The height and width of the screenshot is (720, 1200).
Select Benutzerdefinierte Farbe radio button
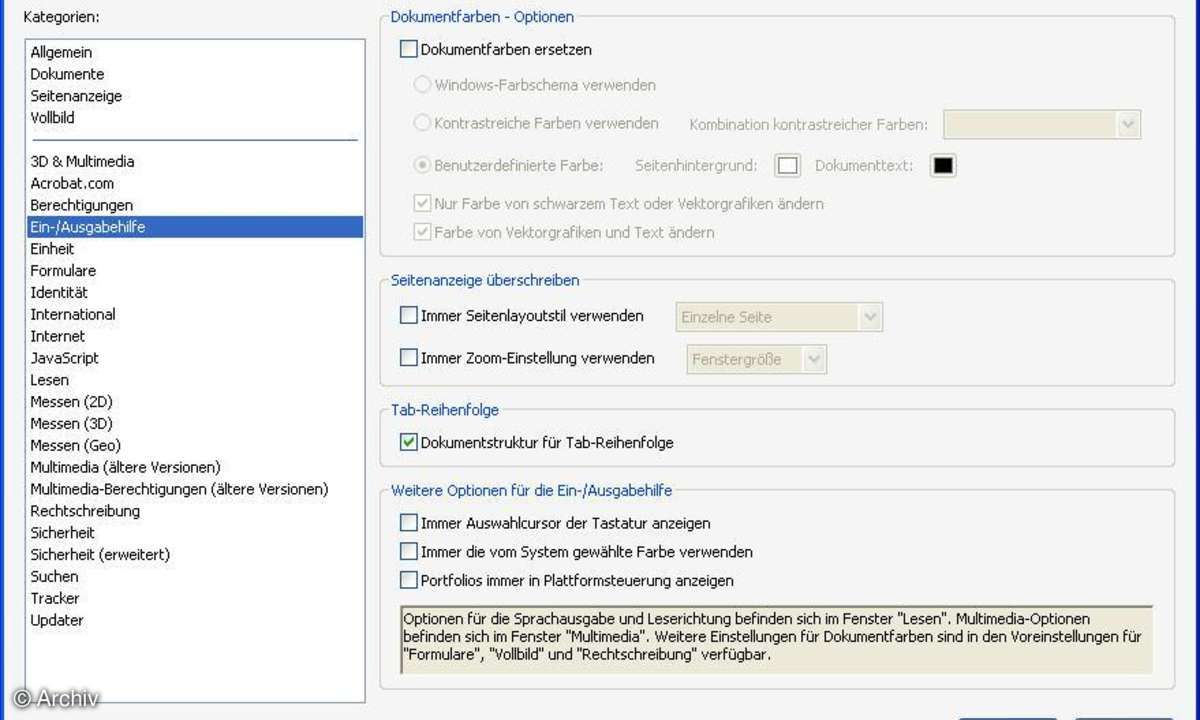click(423, 165)
